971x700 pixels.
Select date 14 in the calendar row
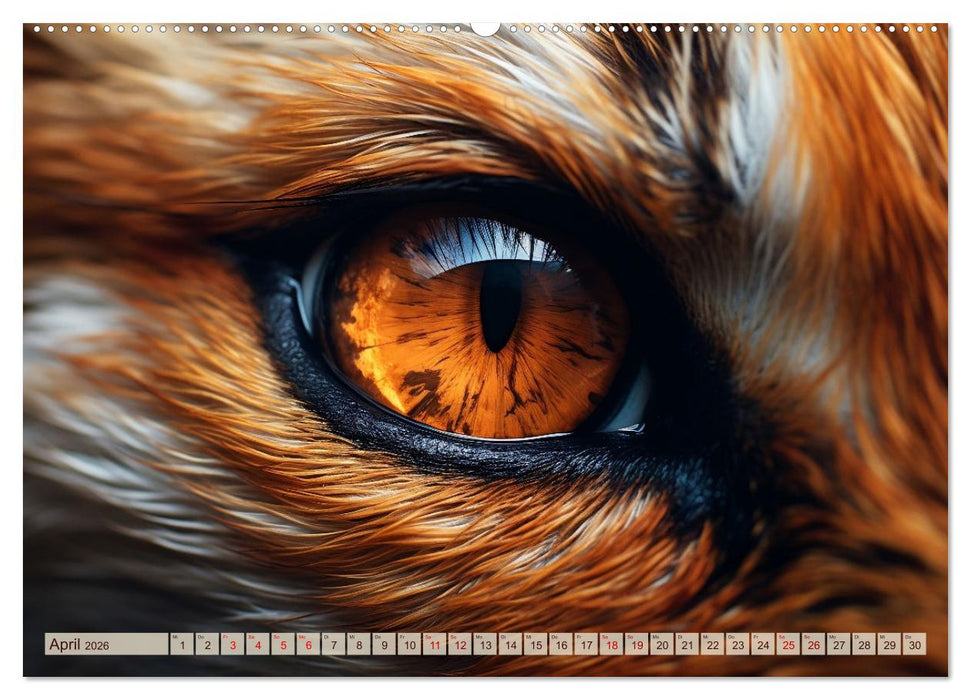click(510, 648)
